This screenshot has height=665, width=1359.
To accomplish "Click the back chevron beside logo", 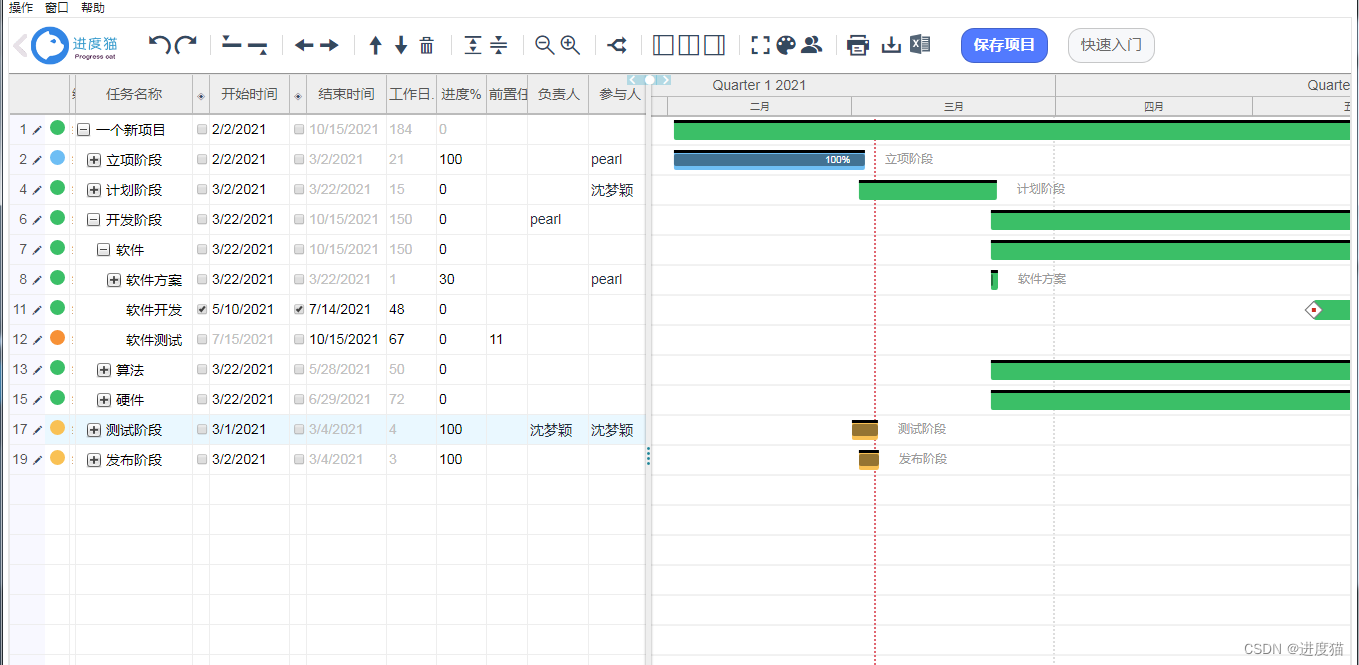I will tap(20, 46).
